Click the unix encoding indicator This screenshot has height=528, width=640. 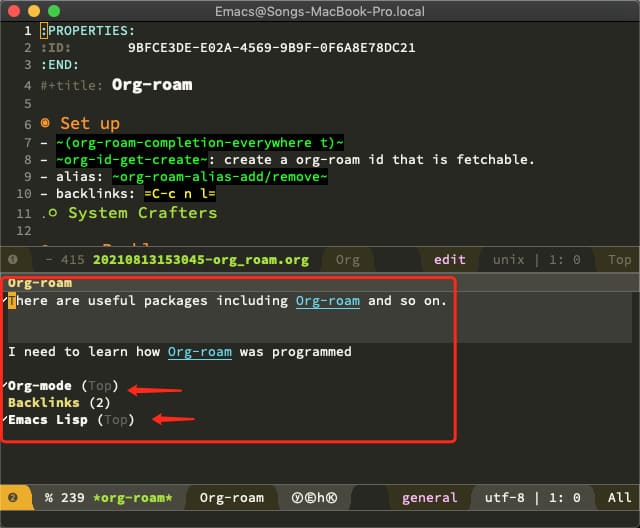click(x=508, y=260)
